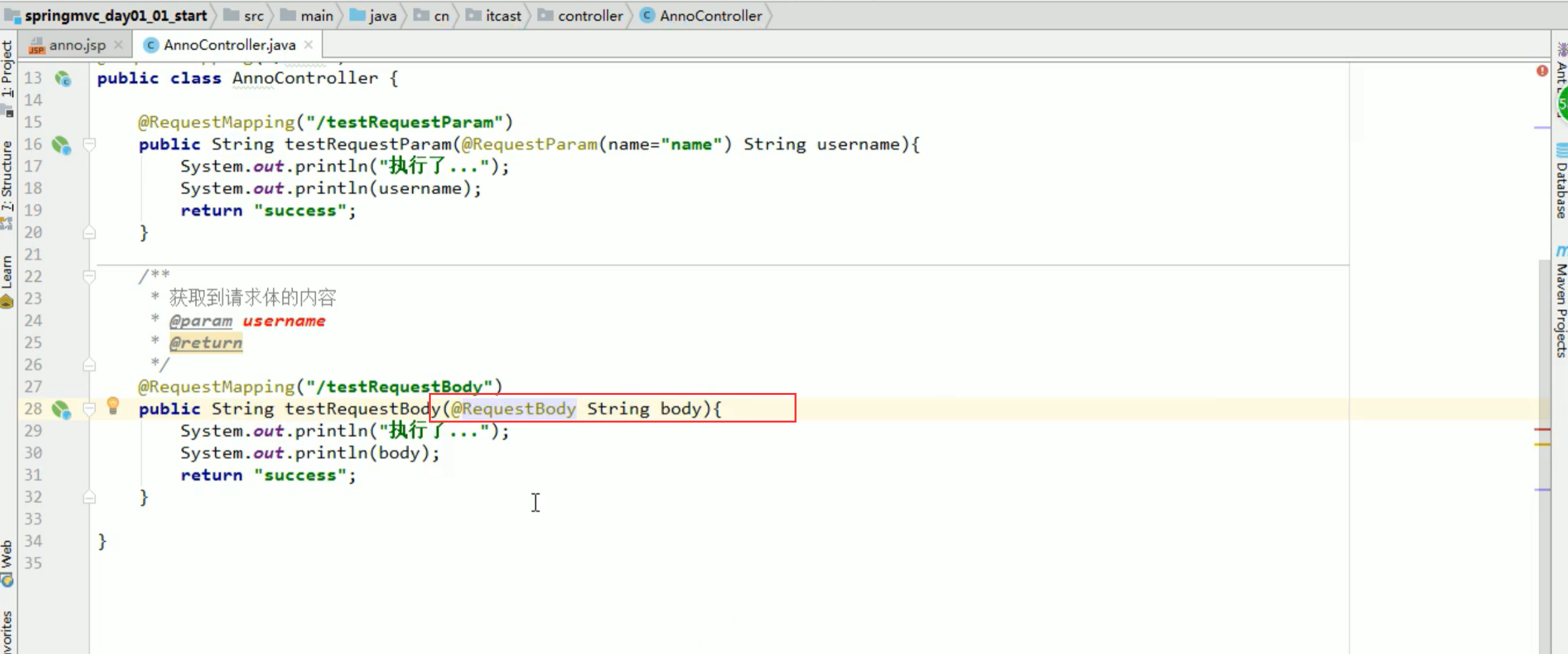
Task: Close the AnnoController.java editor tab
Action: pyautogui.click(x=308, y=45)
